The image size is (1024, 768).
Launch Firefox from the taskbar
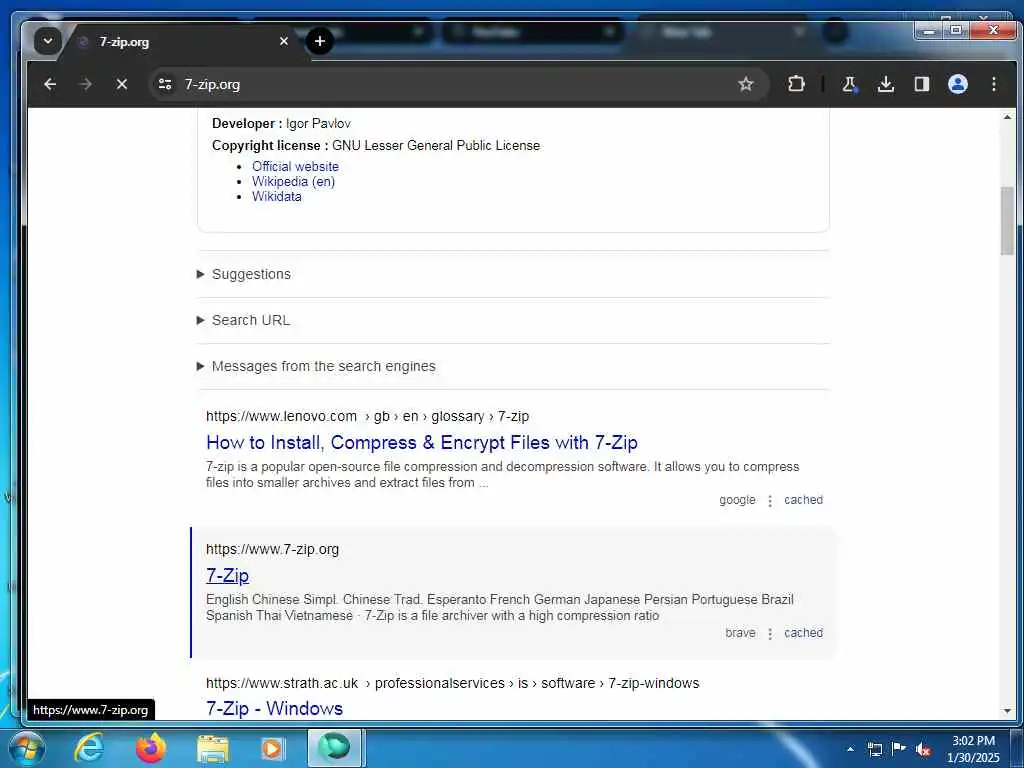[150, 748]
